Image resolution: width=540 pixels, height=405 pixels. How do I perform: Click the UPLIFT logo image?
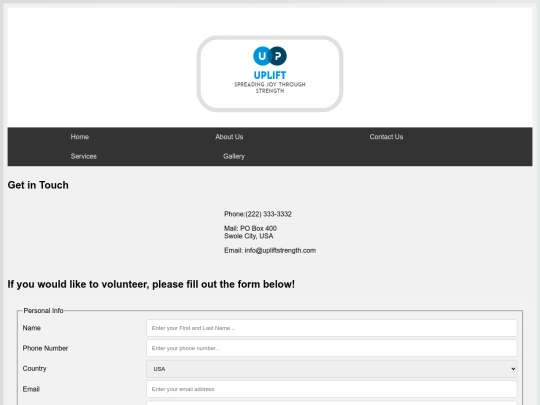point(270,73)
